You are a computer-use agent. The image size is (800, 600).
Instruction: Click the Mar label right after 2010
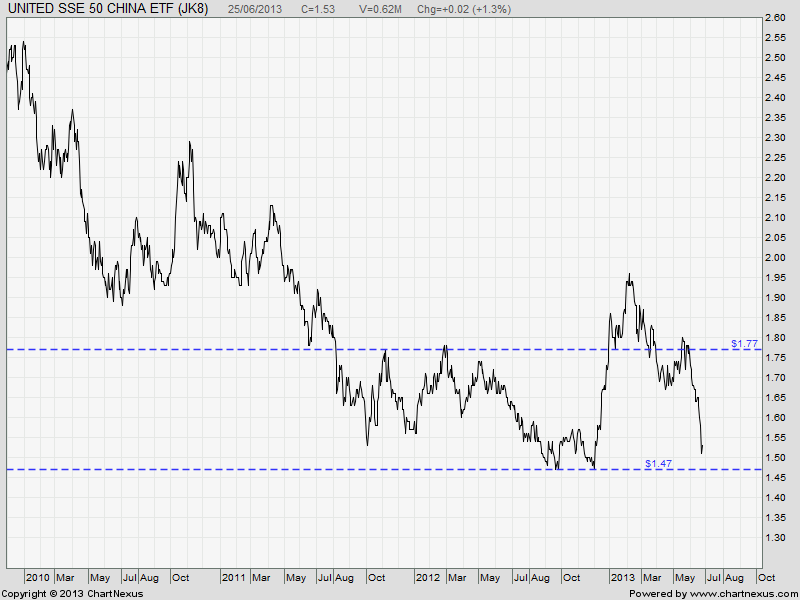tap(65, 578)
